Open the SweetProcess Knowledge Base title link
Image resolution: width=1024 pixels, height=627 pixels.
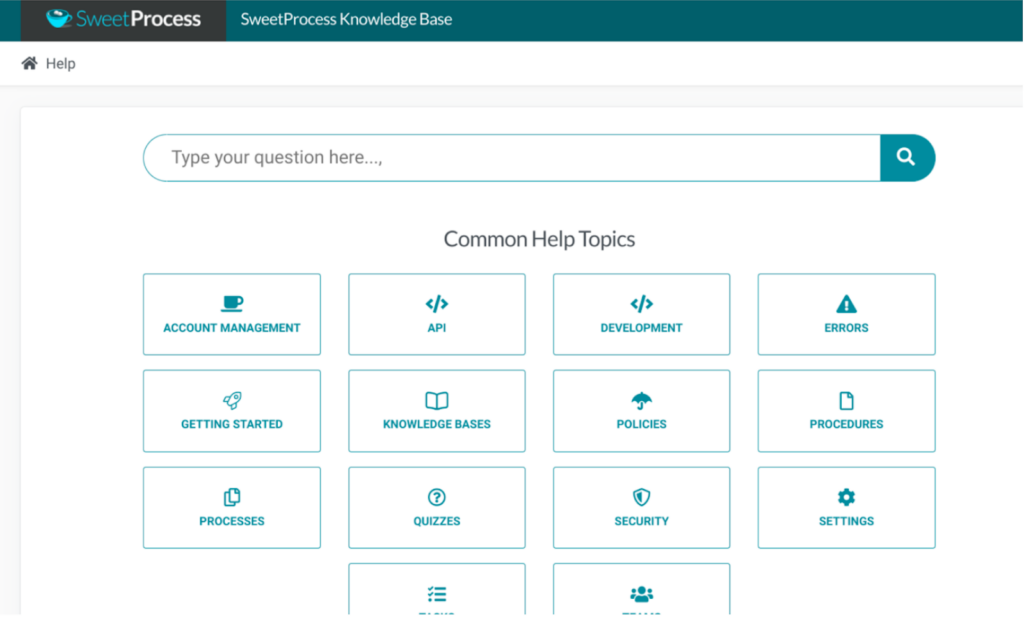point(346,19)
